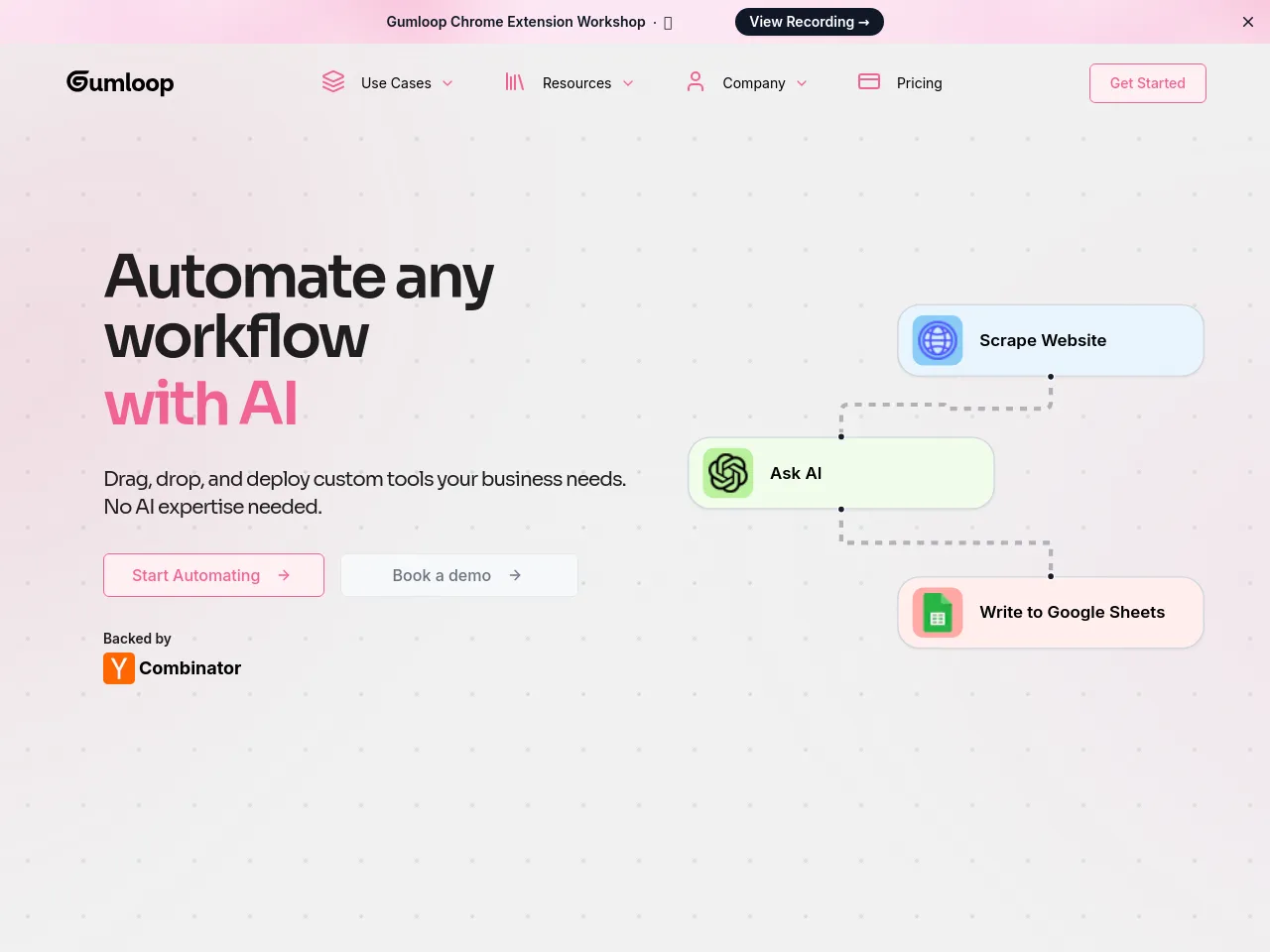
Task: Click the library books icon beside Resources
Action: 514,82
